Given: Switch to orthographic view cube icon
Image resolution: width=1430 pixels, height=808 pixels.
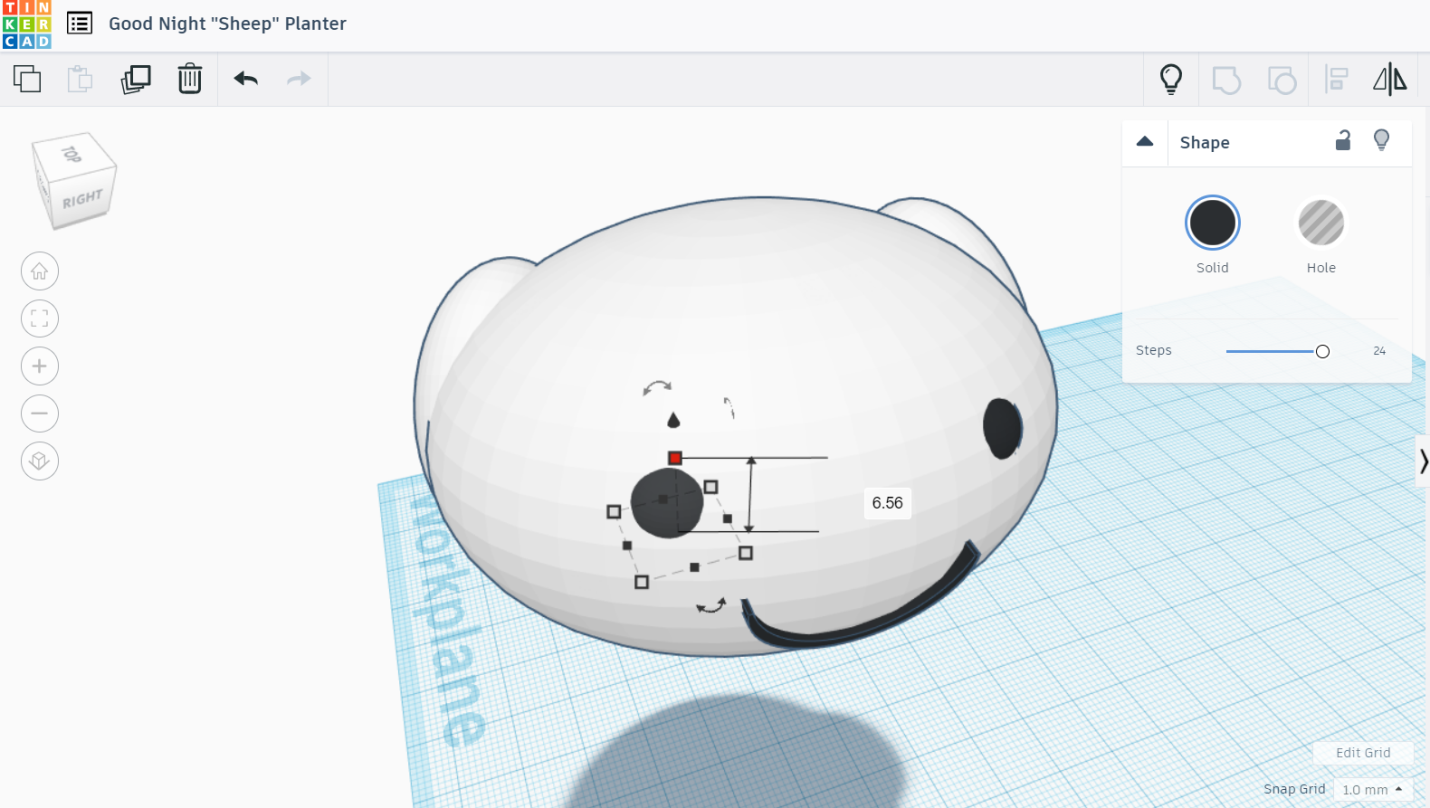Looking at the screenshot, I should tap(40, 461).
